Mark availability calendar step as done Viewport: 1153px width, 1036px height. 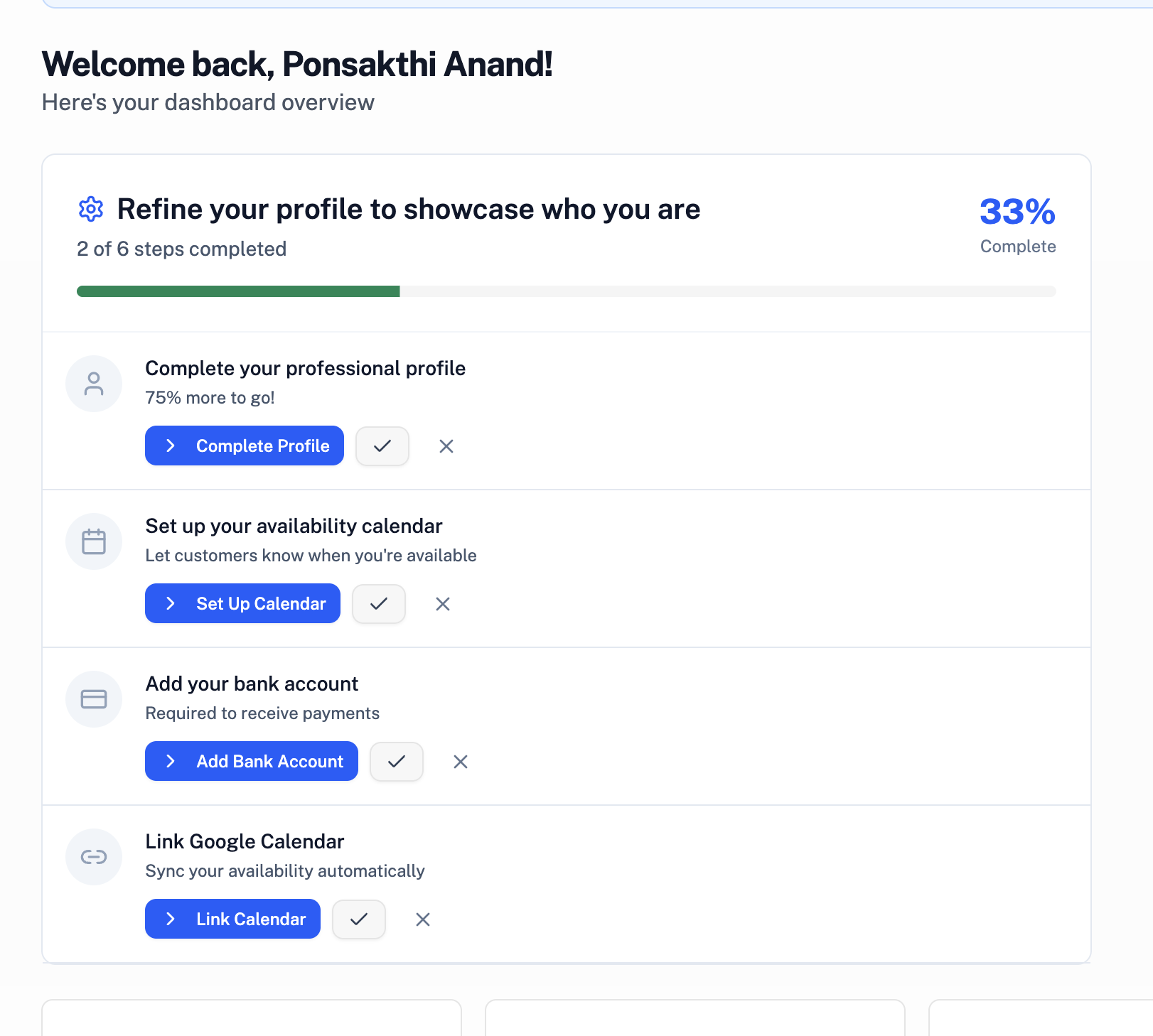point(379,604)
